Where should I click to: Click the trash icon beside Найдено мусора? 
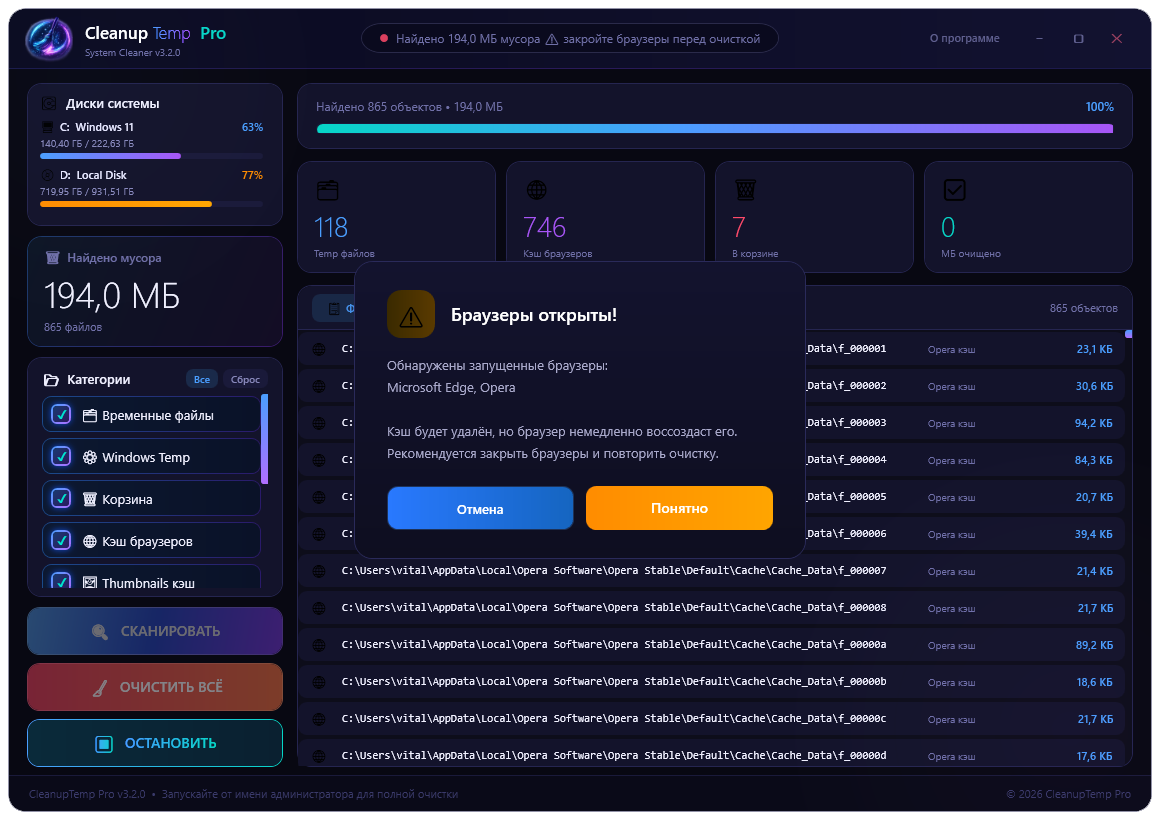click(53, 258)
